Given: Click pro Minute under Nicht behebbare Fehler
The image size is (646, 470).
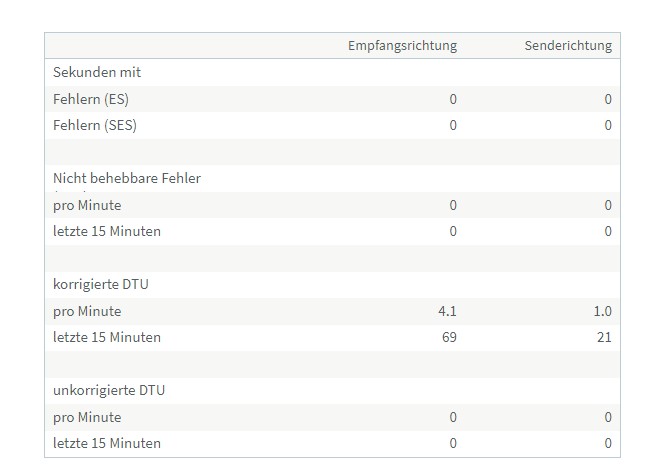Looking at the screenshot, I should 87,205.
